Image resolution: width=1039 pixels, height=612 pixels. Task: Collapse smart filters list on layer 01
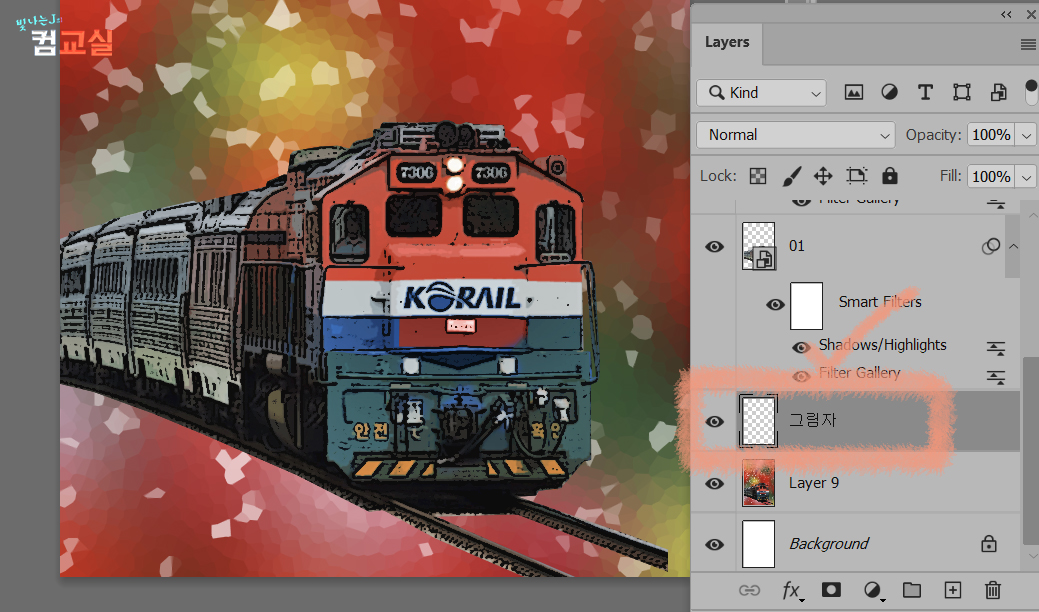click(1014, 246)
